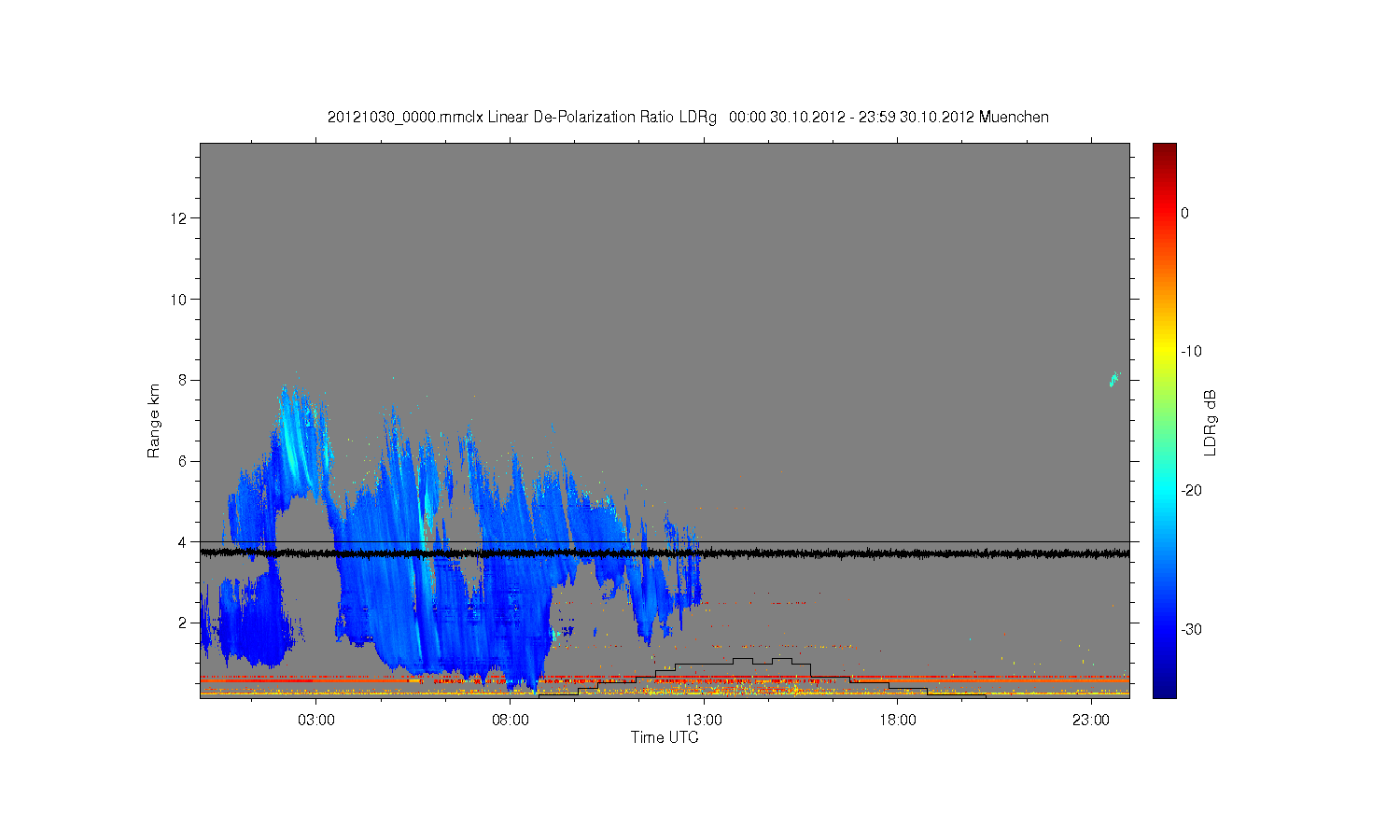The image size is (1400, 840).
Task: Click the 23:00 time tick label
Action: click(1090, 721)
